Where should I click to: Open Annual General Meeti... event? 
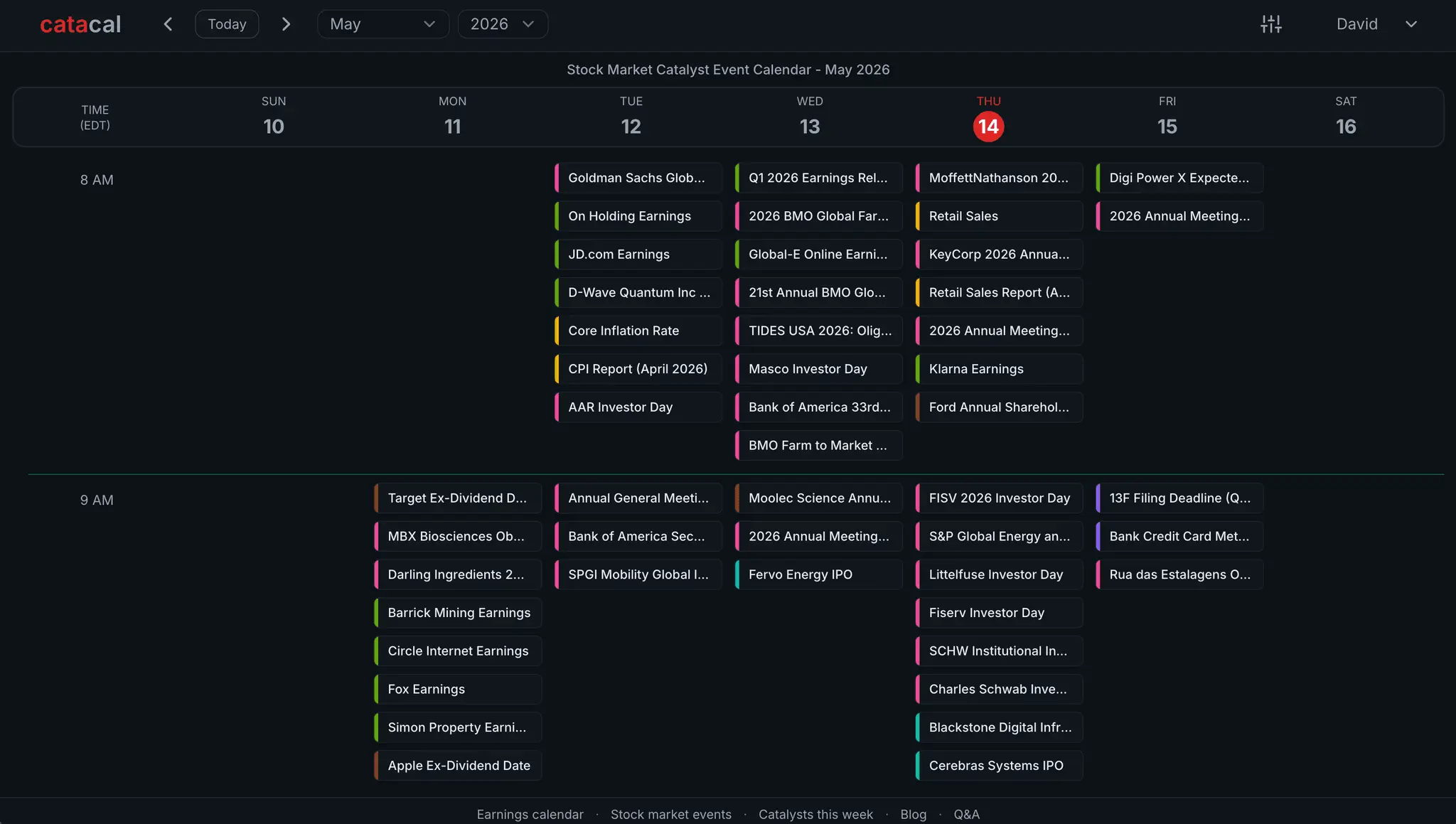pos(638,498)
